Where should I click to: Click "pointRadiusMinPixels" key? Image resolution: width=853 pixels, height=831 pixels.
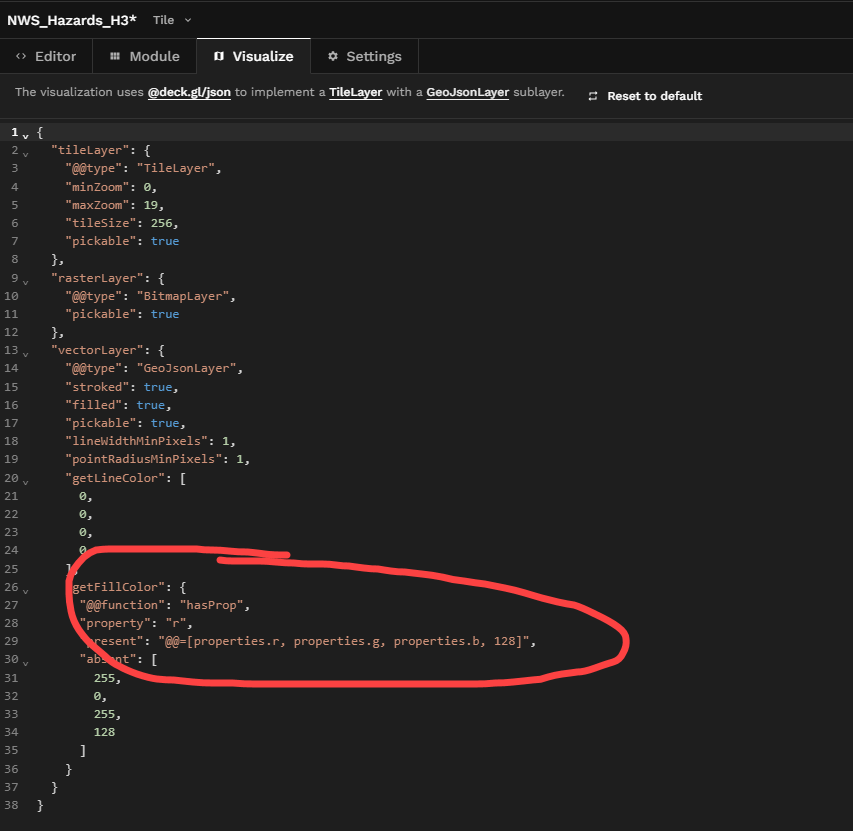144,459
